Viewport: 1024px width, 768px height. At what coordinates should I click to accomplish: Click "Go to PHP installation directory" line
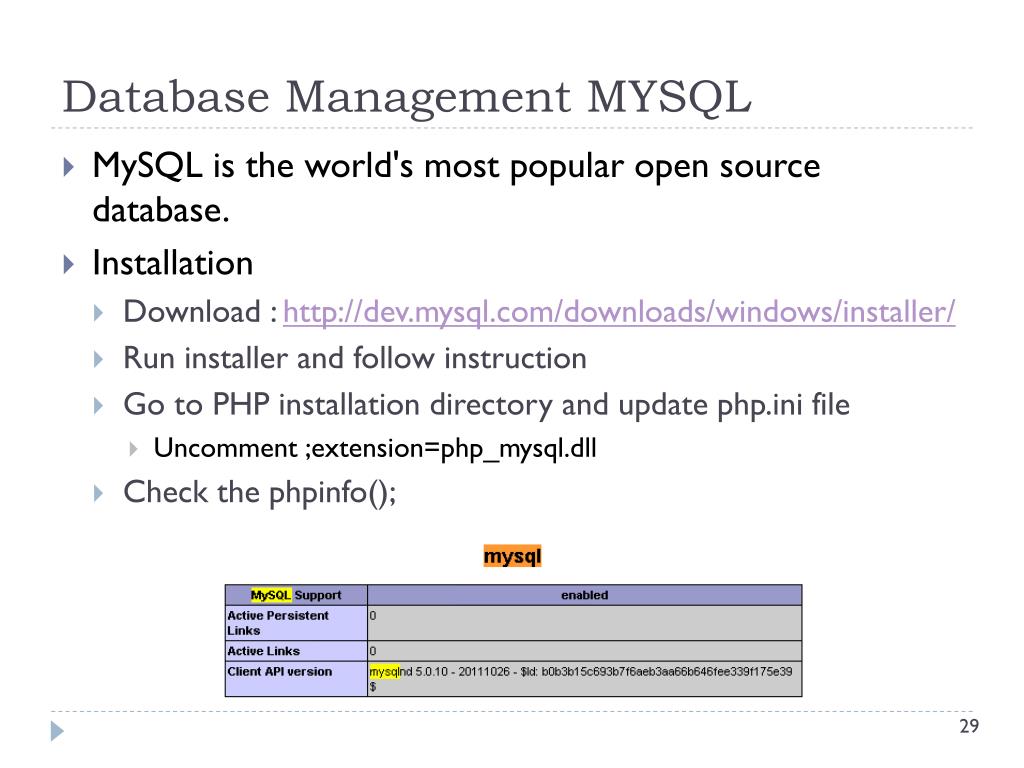pyautogui.click(x=487, y=405)
